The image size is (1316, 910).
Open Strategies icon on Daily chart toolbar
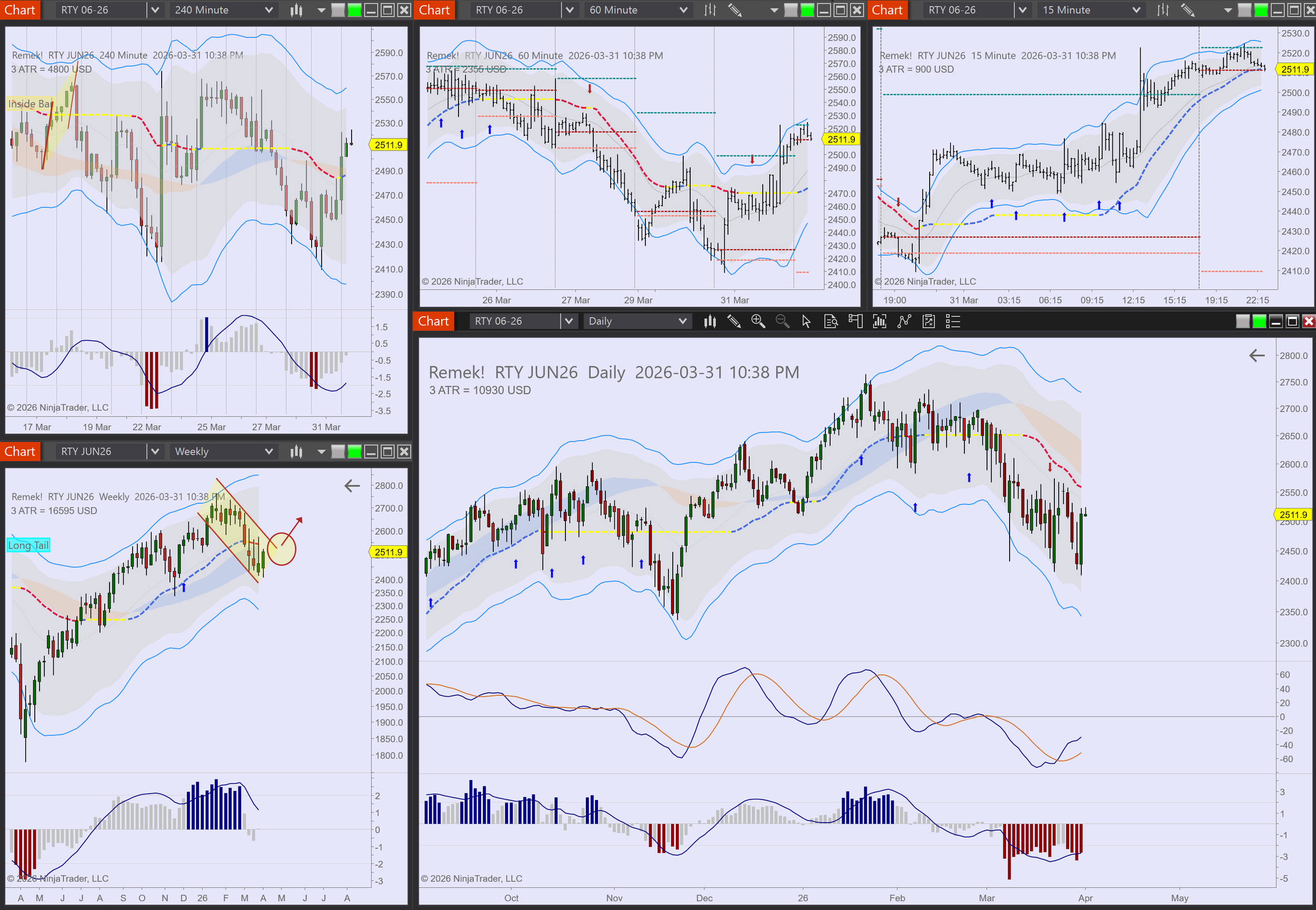pos(929,321)
